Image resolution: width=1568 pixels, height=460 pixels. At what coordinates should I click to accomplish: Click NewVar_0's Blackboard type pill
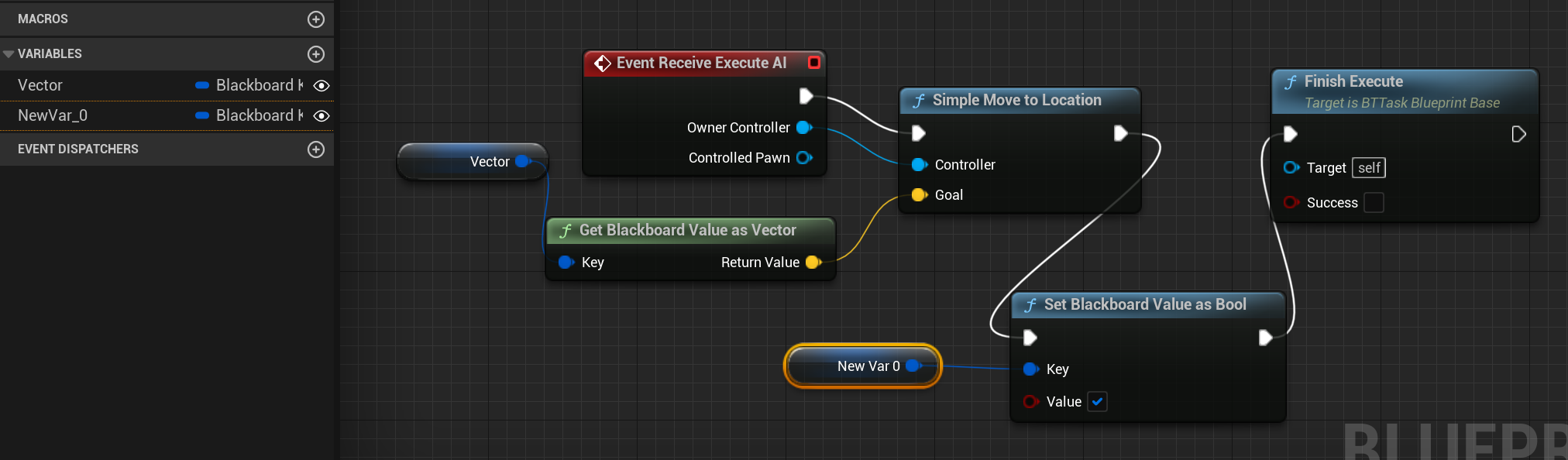(202, 115)
